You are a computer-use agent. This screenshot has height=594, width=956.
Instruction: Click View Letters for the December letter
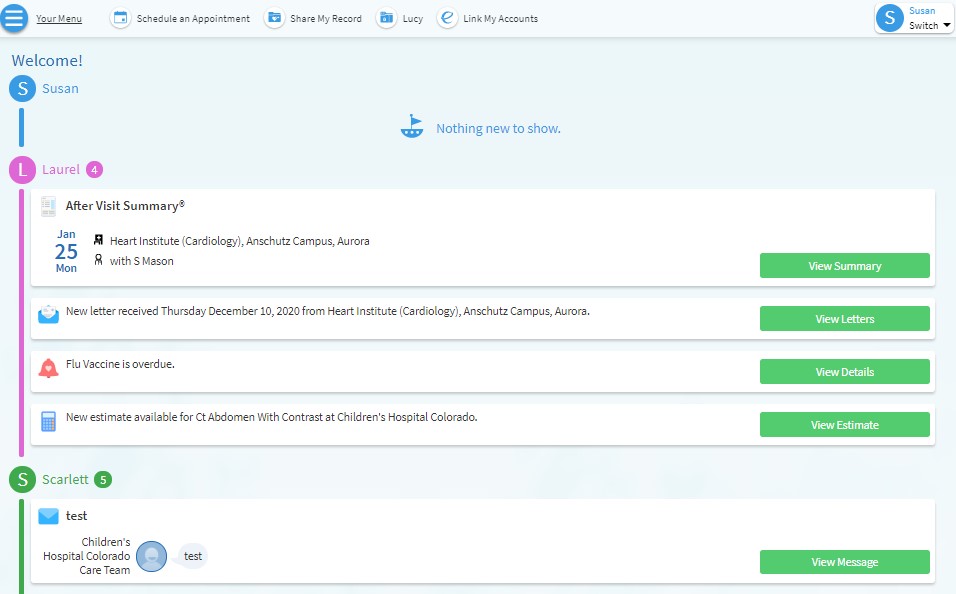(x=844, y=318)
